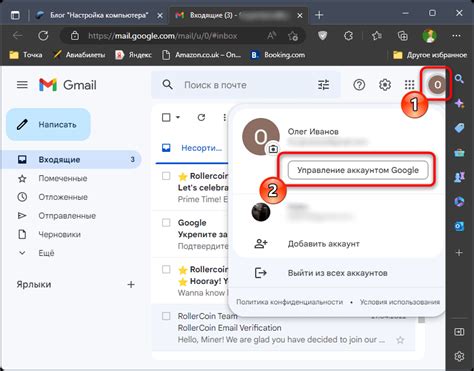Click the Gmail logo

[68, 85]
